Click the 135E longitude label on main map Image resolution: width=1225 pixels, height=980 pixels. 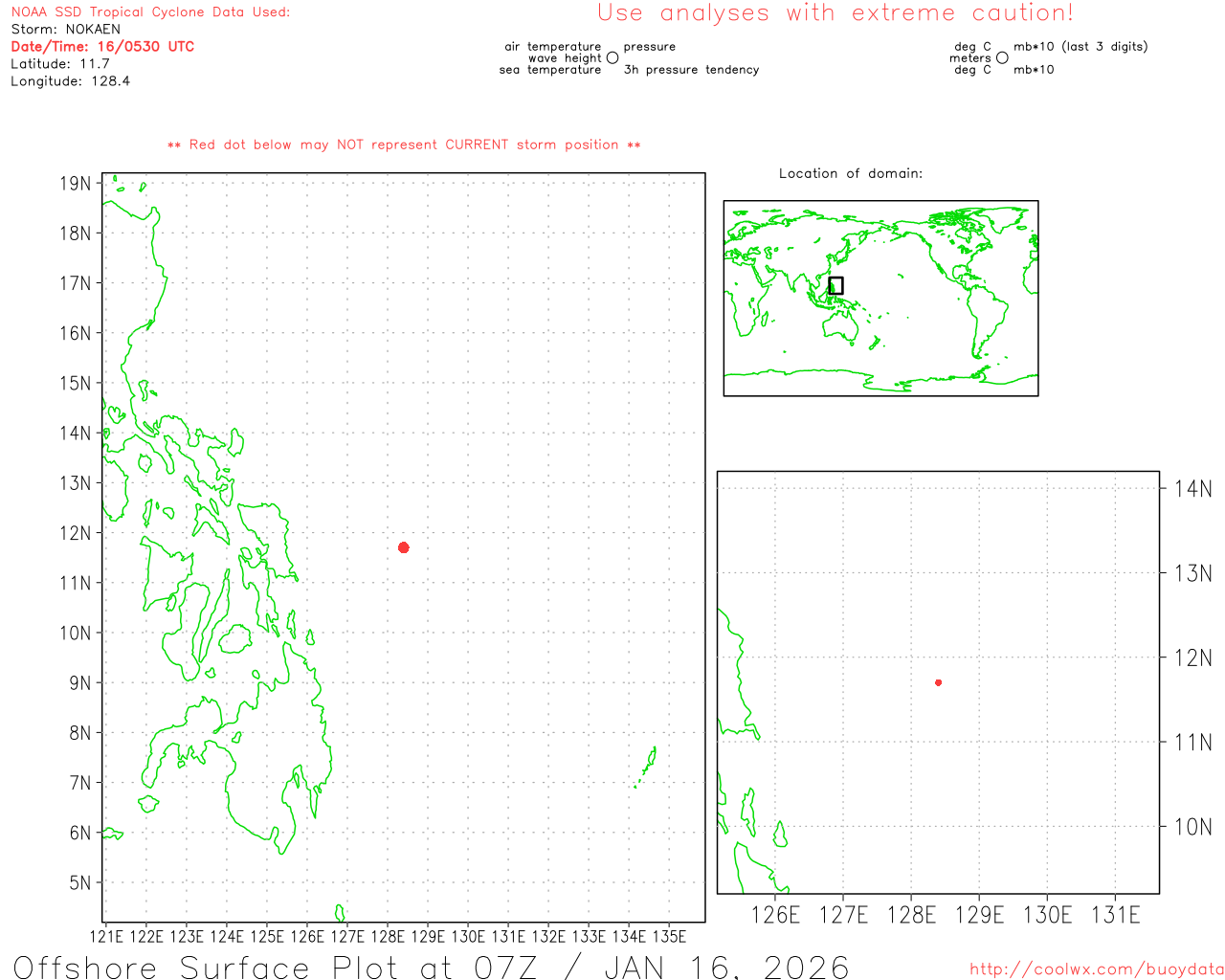coord(669,936)
